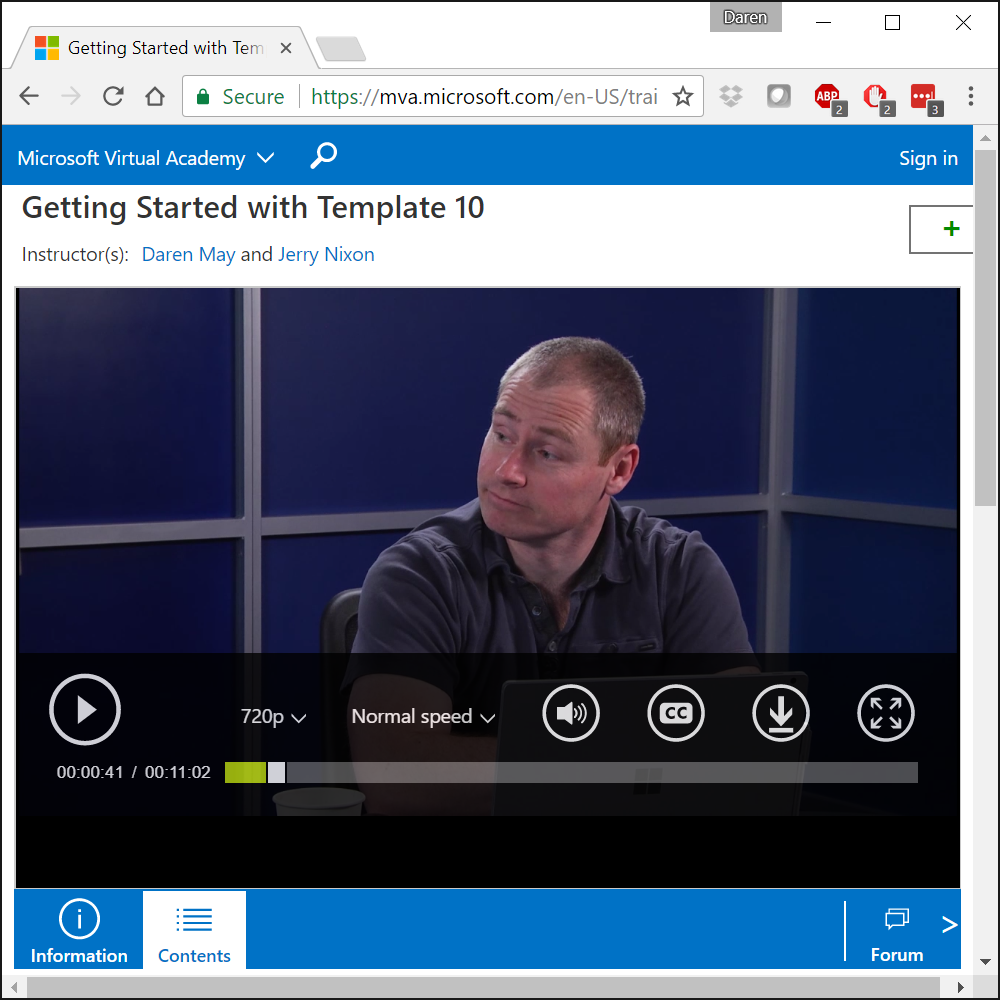Toggle closed captions
1000x1000 pixels.
coord(676,713)
